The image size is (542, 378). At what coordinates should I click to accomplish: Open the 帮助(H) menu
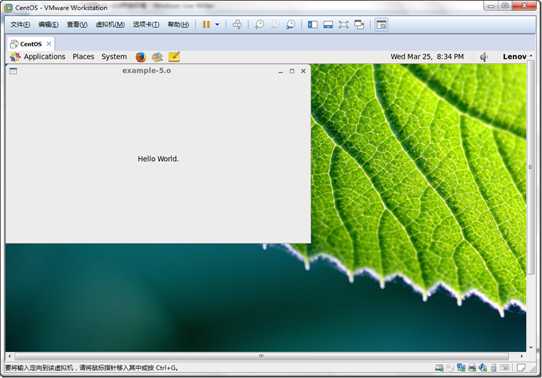coord(178,25)
